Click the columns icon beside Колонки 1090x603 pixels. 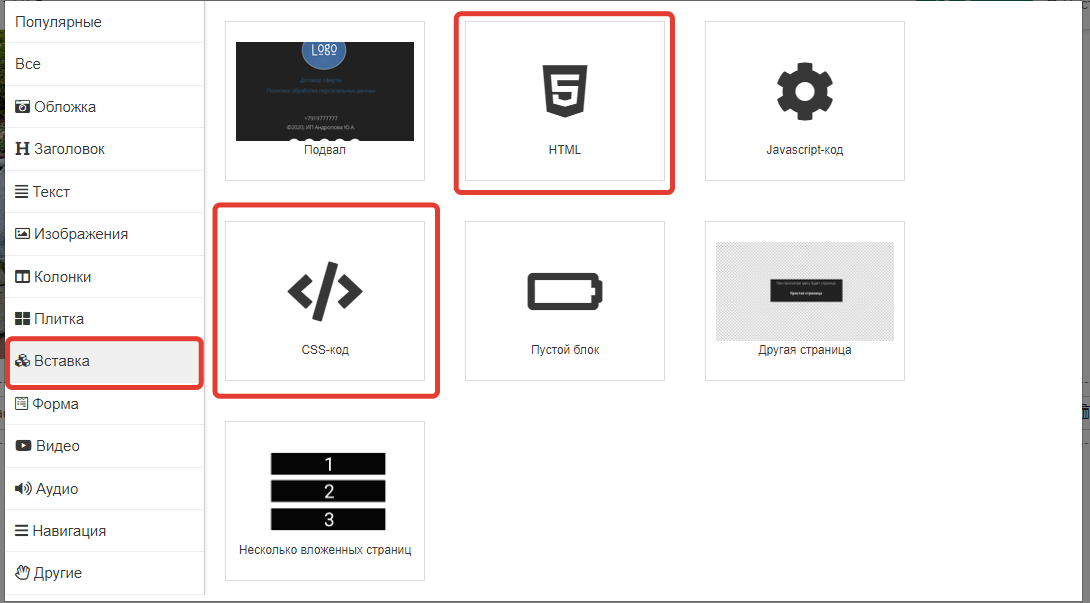point(22,276)
